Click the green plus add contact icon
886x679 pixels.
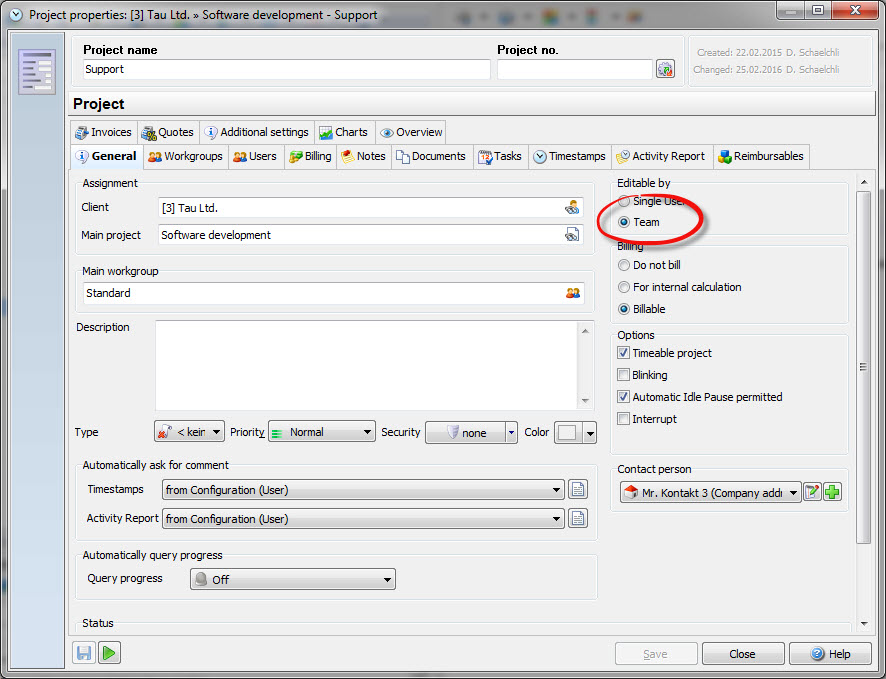click(832, 492)
